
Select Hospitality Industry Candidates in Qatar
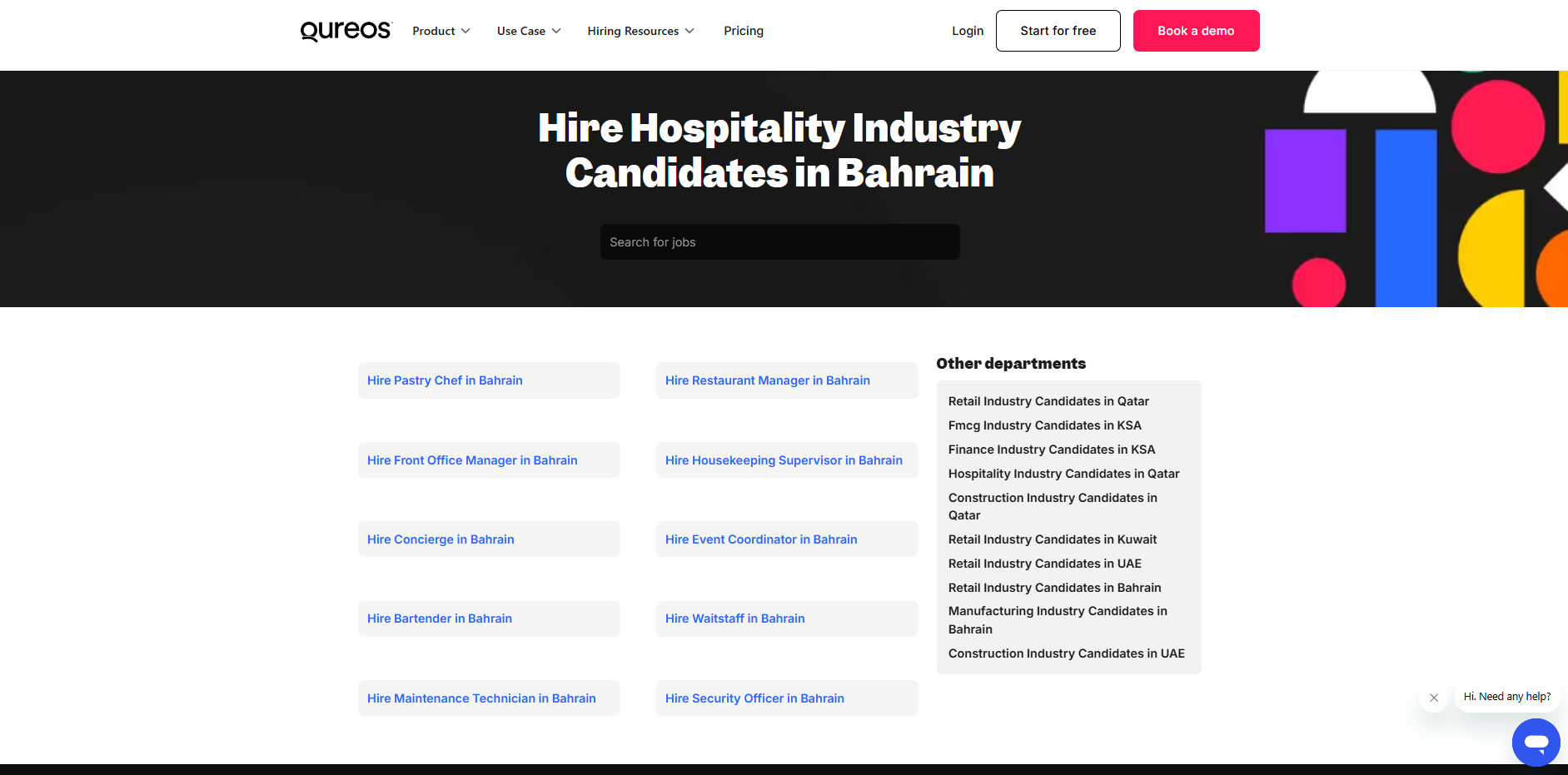click(1063, 474)
